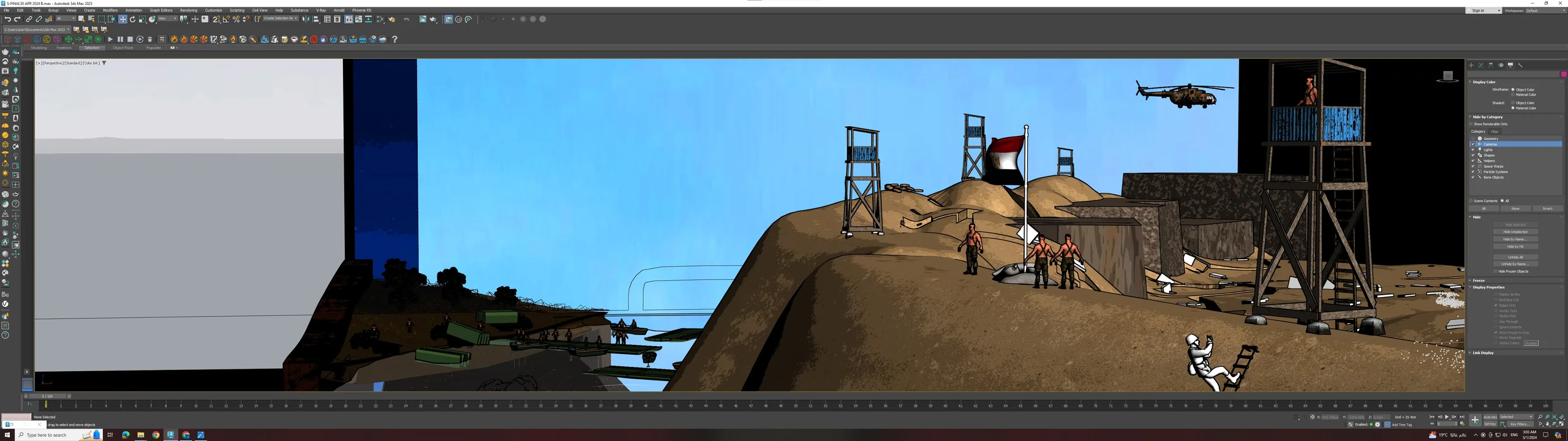Open the Utilities wrench panel tab
Screen dimensions: 1568x441
pyautogui.click(x=1520, y=65)
